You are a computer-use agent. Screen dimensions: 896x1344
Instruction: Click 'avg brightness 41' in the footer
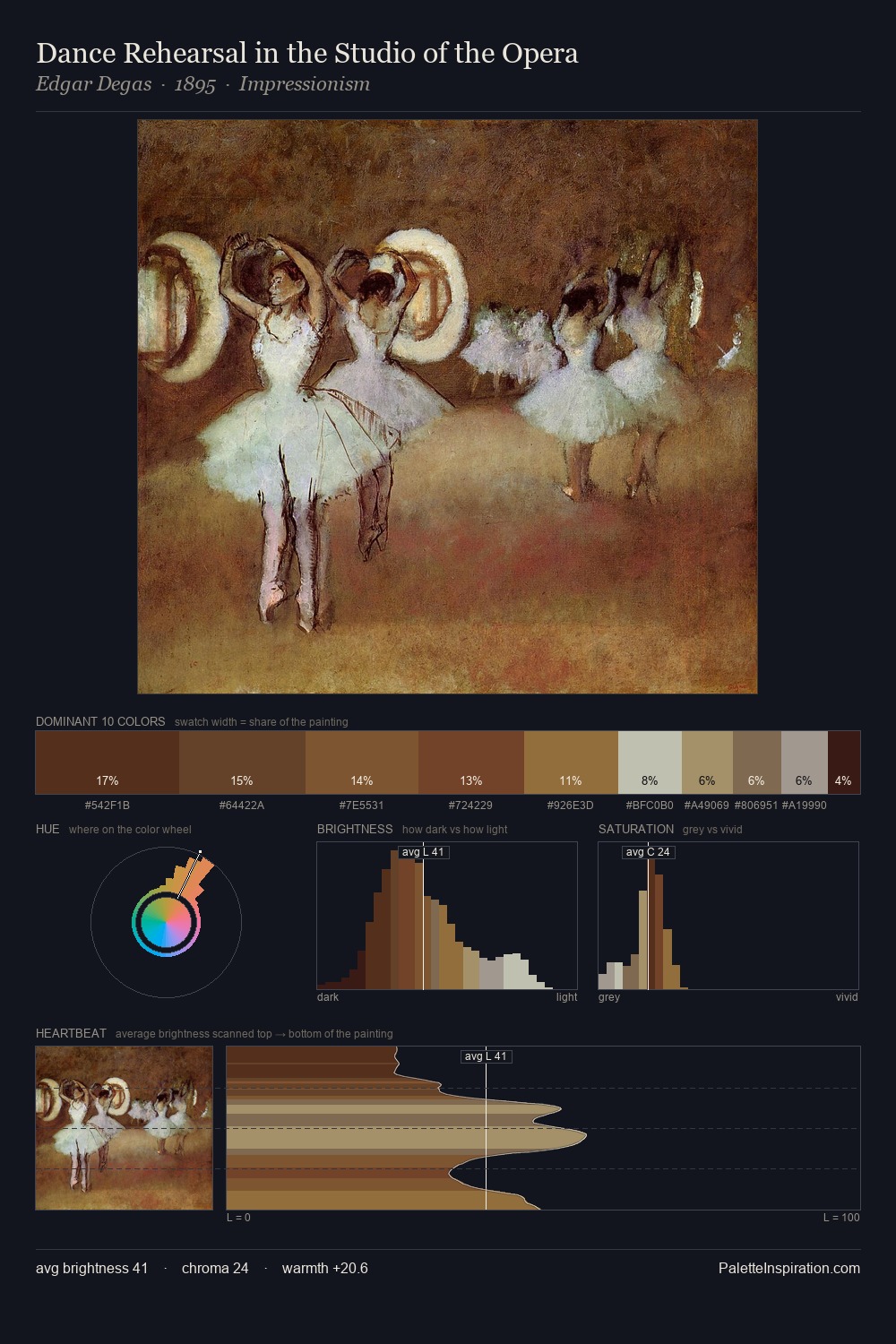(92, 1269)
